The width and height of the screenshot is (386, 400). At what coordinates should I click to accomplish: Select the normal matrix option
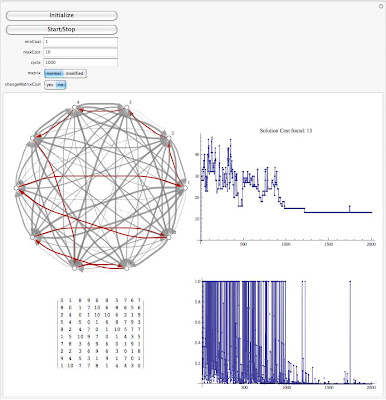(x=54, y=73)
